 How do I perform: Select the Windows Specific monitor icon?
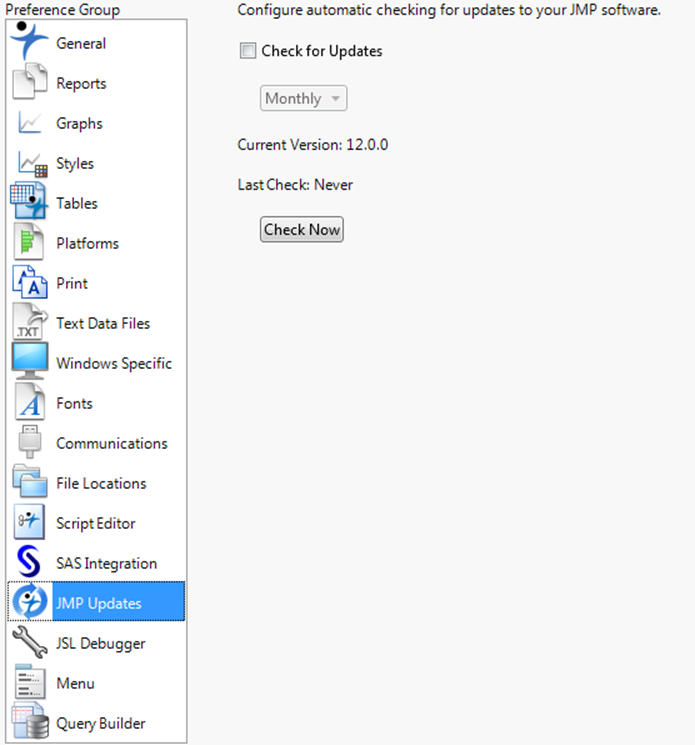click(29, 362)
